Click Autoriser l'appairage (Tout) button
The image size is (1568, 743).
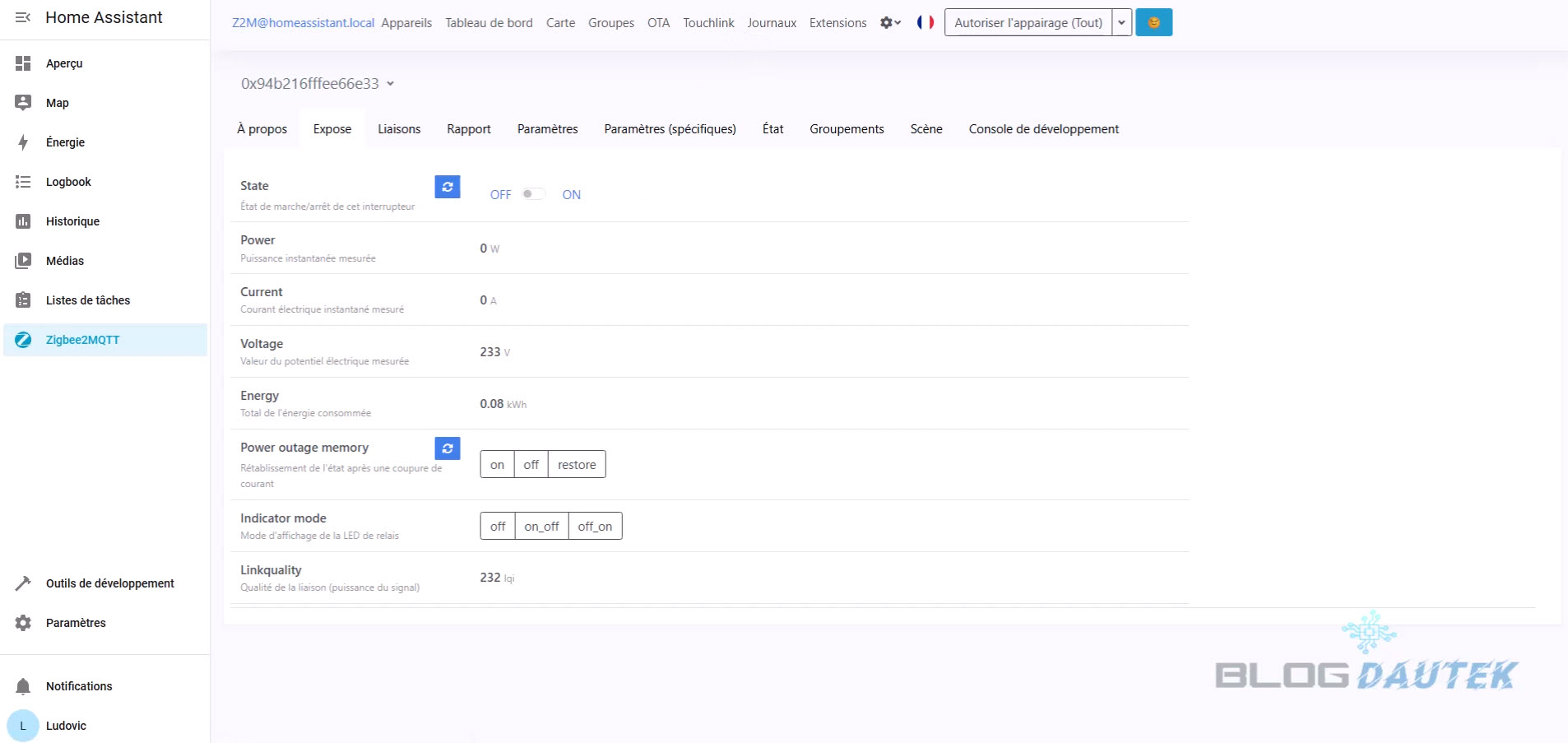pos(1028,23)
